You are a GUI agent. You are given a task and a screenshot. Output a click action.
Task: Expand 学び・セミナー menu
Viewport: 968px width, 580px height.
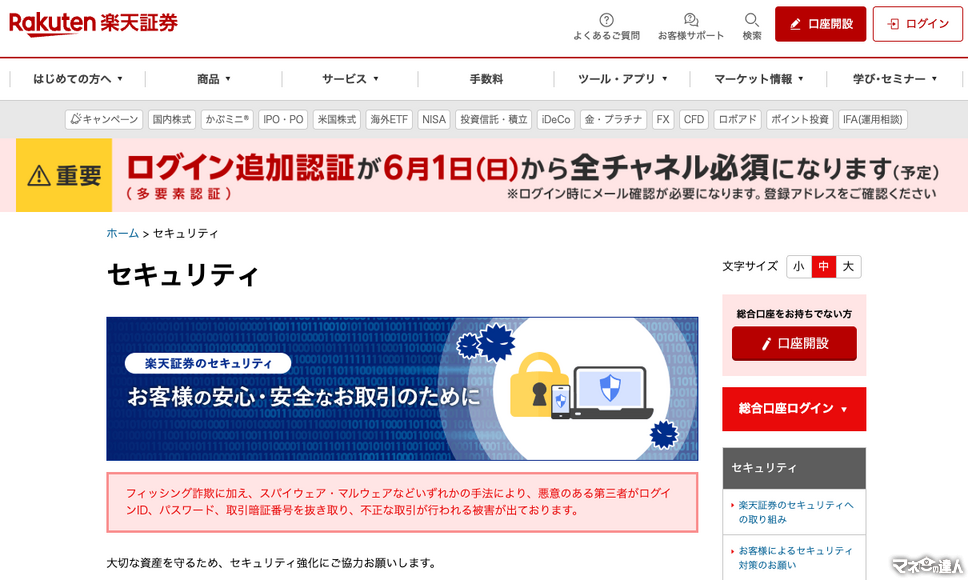coord(895,79)
